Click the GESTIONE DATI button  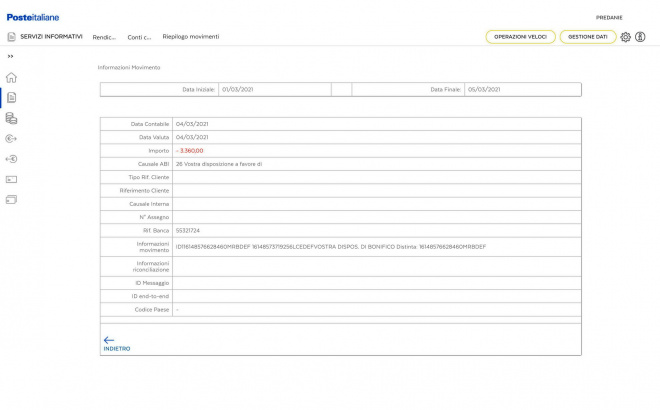coord(587,37)
